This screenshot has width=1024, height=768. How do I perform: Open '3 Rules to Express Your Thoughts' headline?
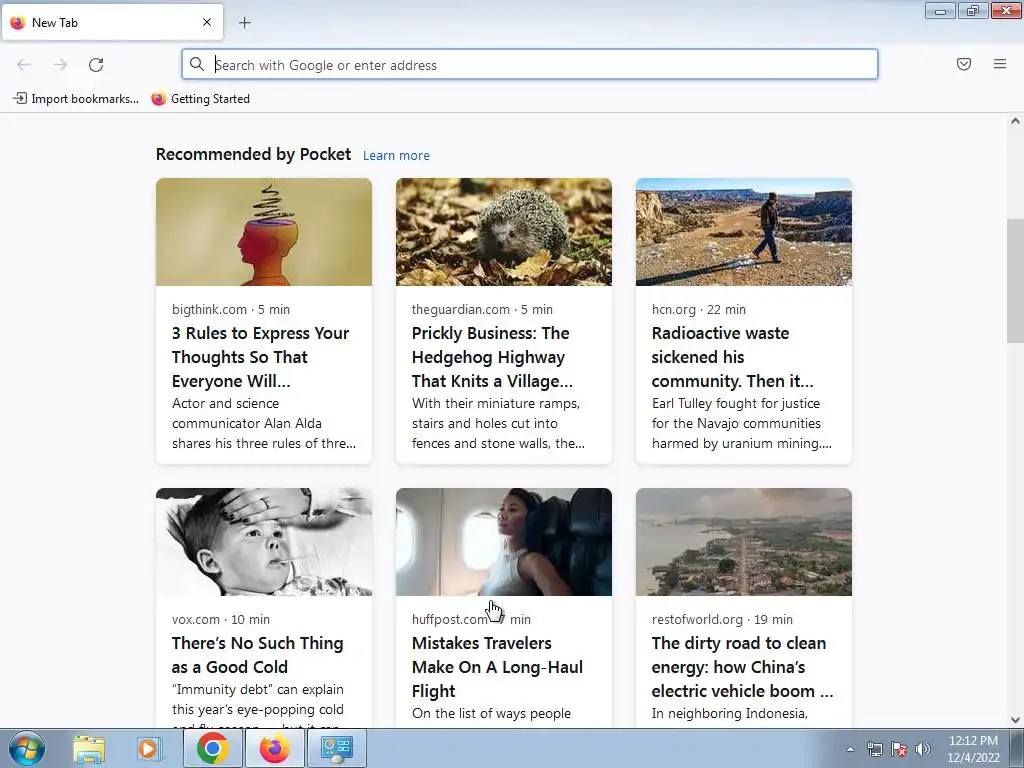pos(261,357)
